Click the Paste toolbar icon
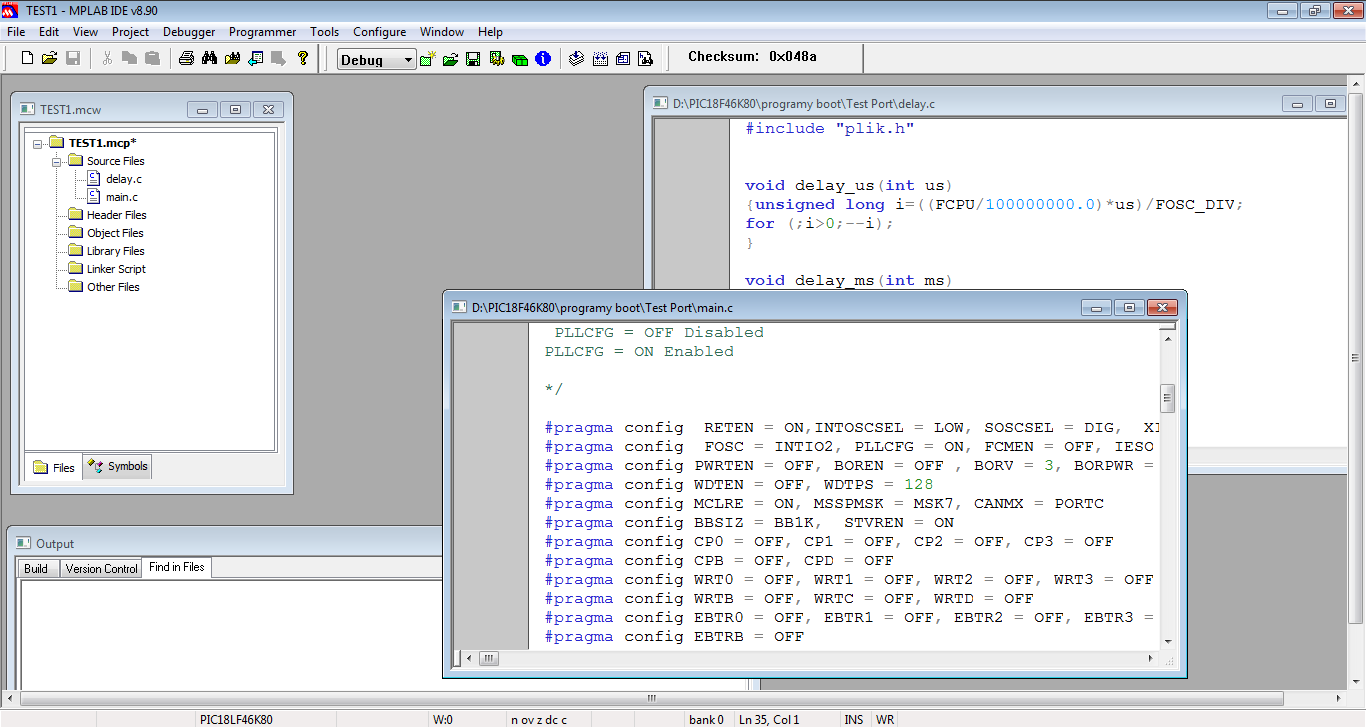This screenshot has width=1366, height=728. 152,59
